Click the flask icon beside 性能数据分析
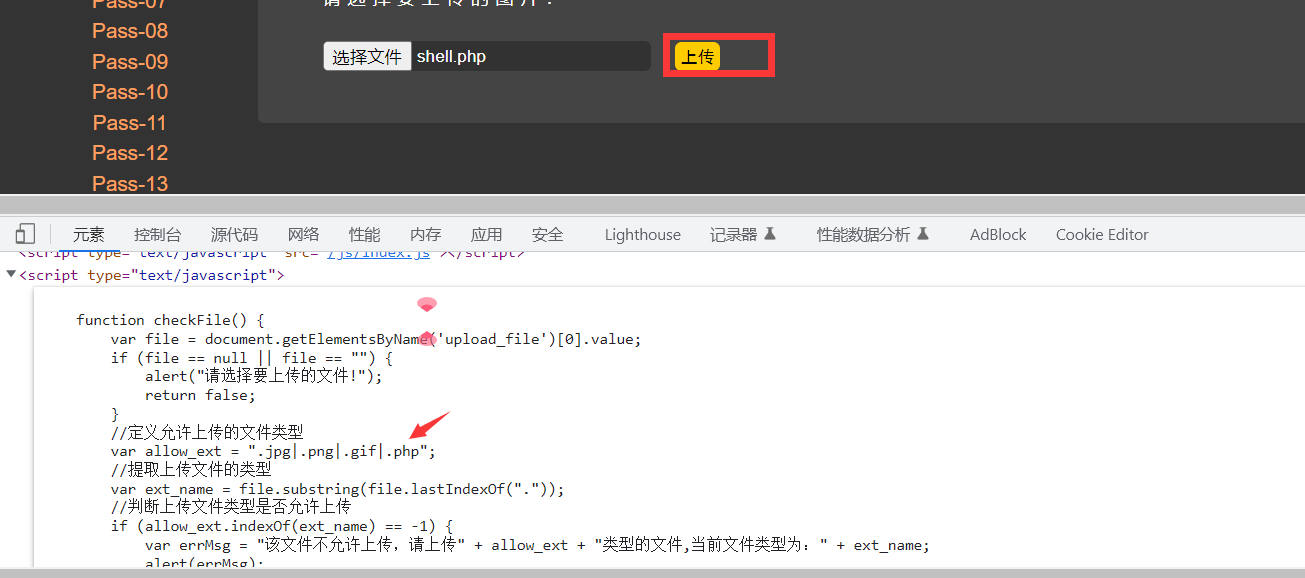The width and height of the screenshot is (1305, 578). coord(923,234)
